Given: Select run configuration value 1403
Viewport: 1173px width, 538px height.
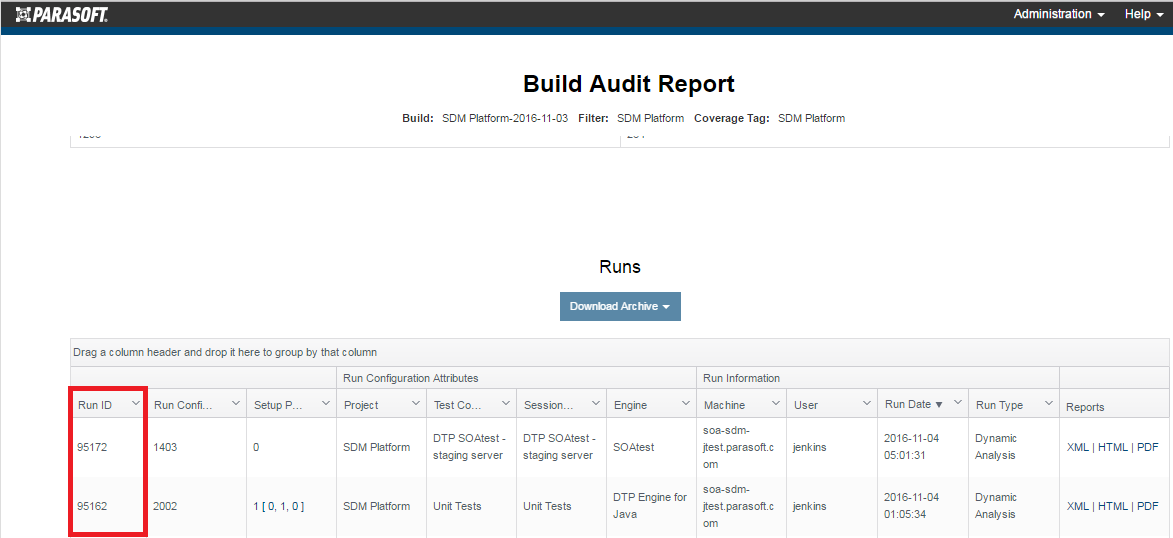Looking at the screenshot, I should click(x=165, y=447).
